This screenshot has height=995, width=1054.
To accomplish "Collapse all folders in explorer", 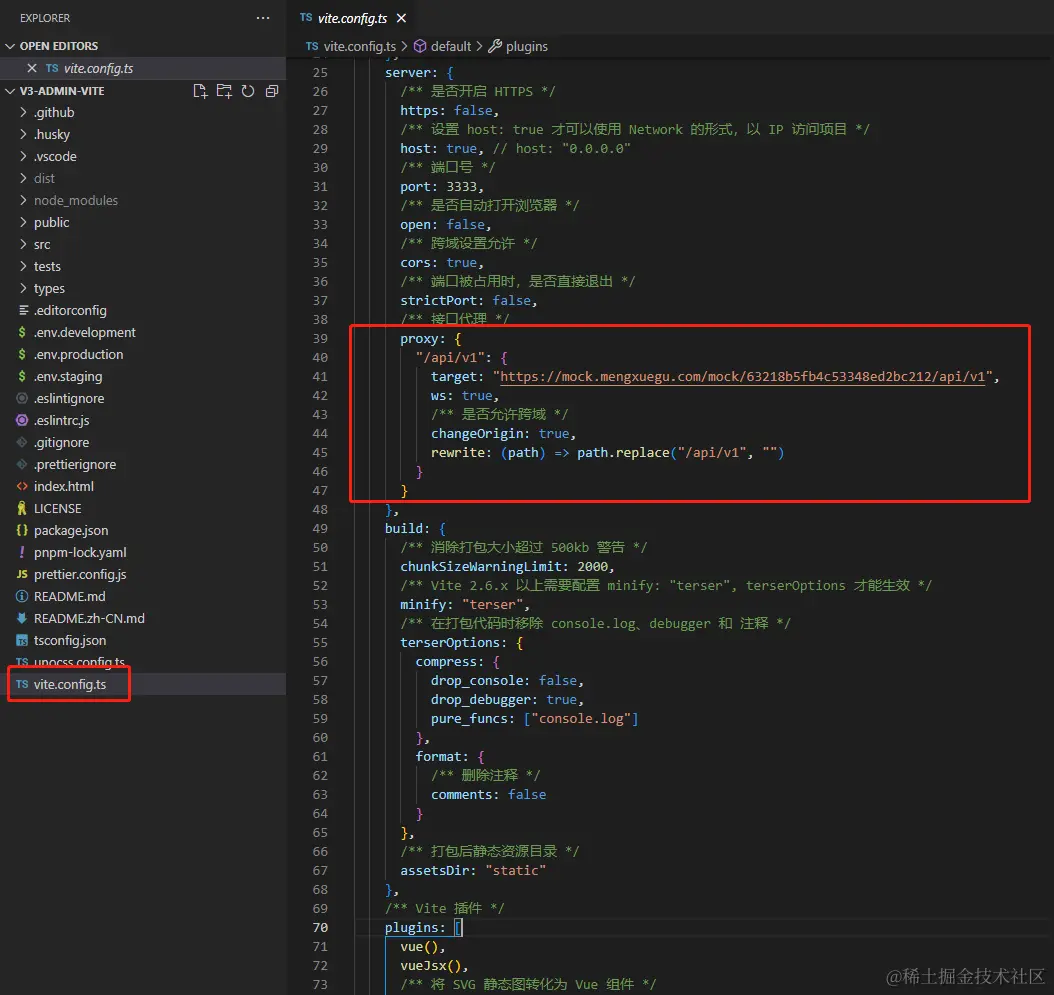I will [x=272, y=91].
